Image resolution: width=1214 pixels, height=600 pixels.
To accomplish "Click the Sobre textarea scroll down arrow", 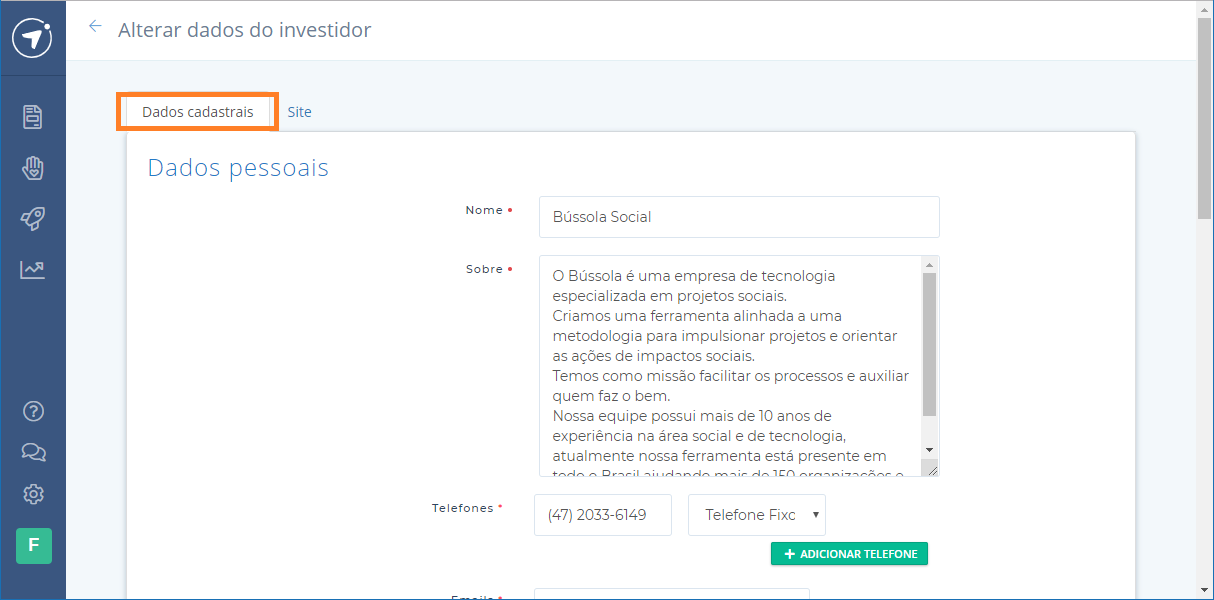I will (929, 450).
